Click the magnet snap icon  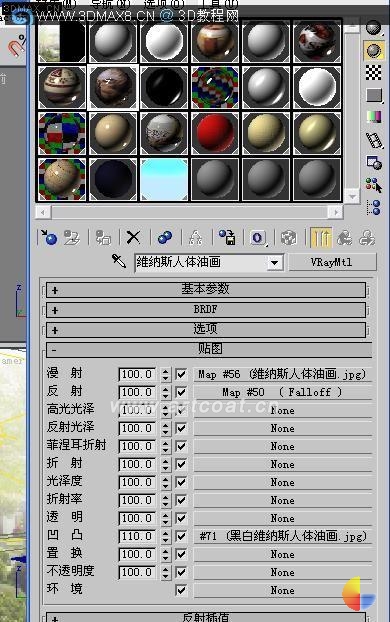pos(16,47)
